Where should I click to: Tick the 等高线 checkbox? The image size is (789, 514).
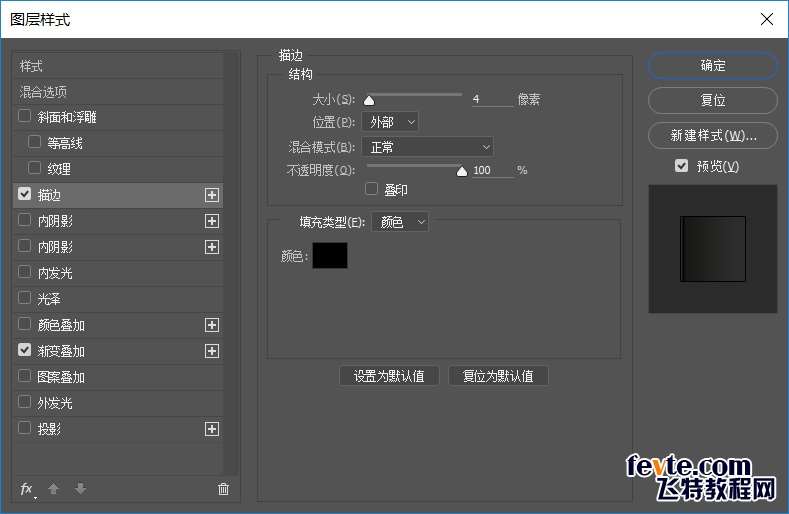(x=34, y=142)
